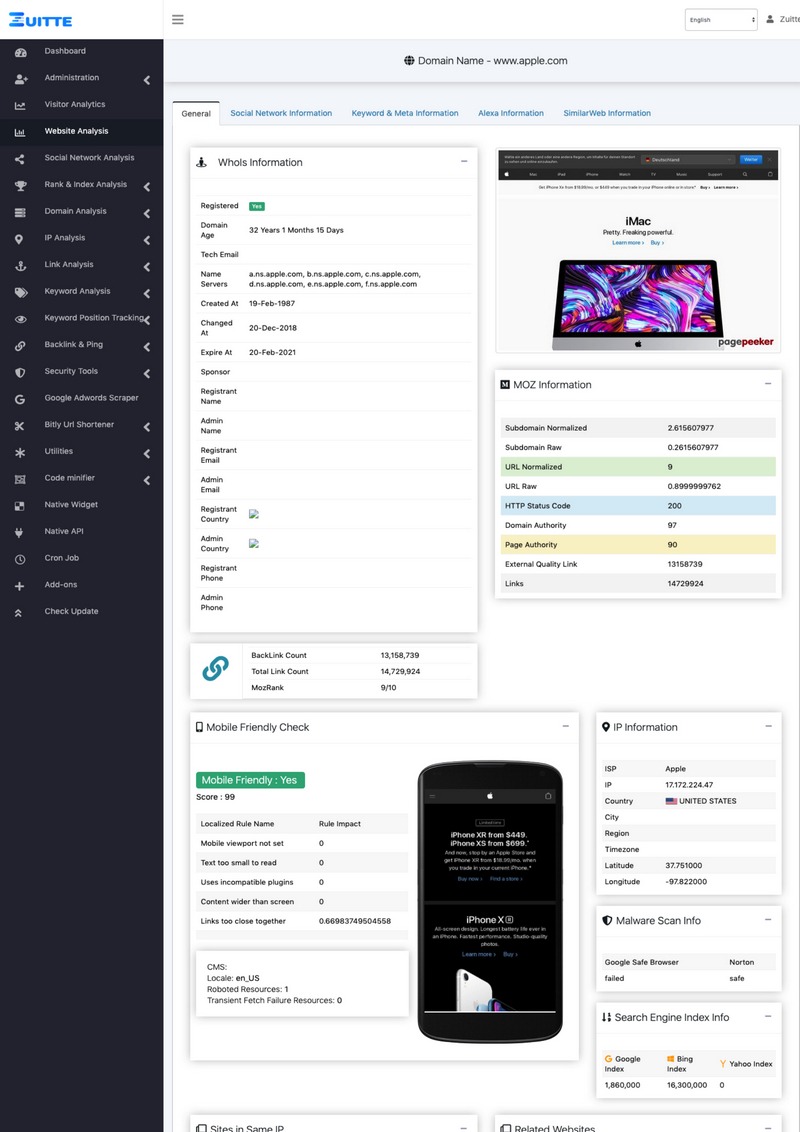Click the user profile icon in header

pyautogui.click(x=770, y=19)
